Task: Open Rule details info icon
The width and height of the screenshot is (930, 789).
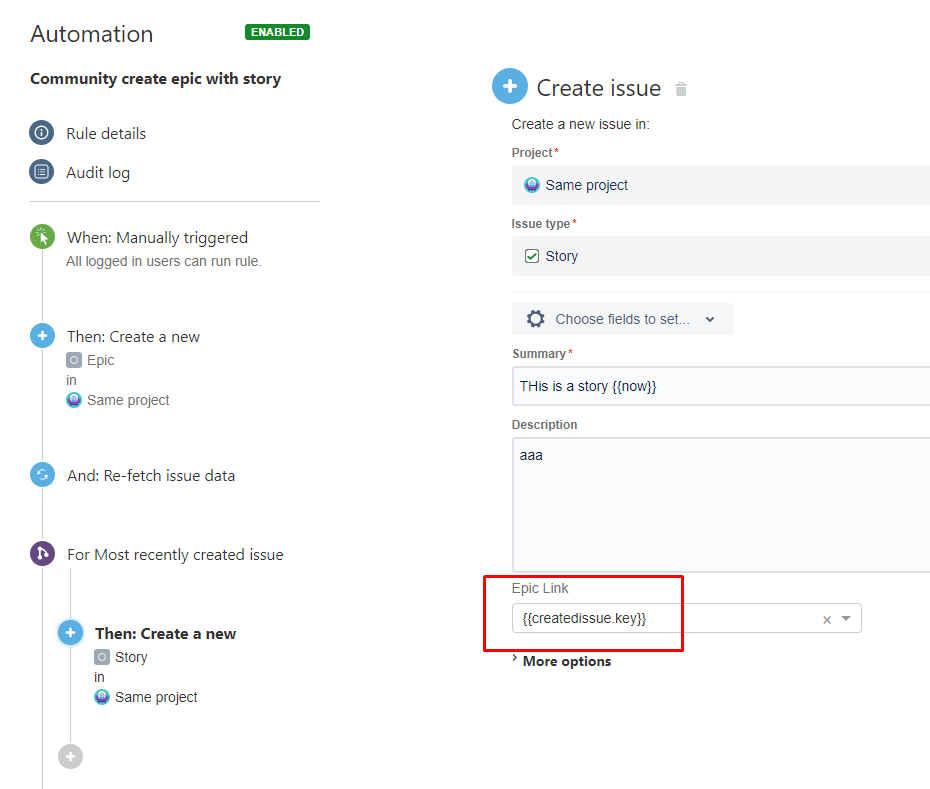Action: [42, 132]
